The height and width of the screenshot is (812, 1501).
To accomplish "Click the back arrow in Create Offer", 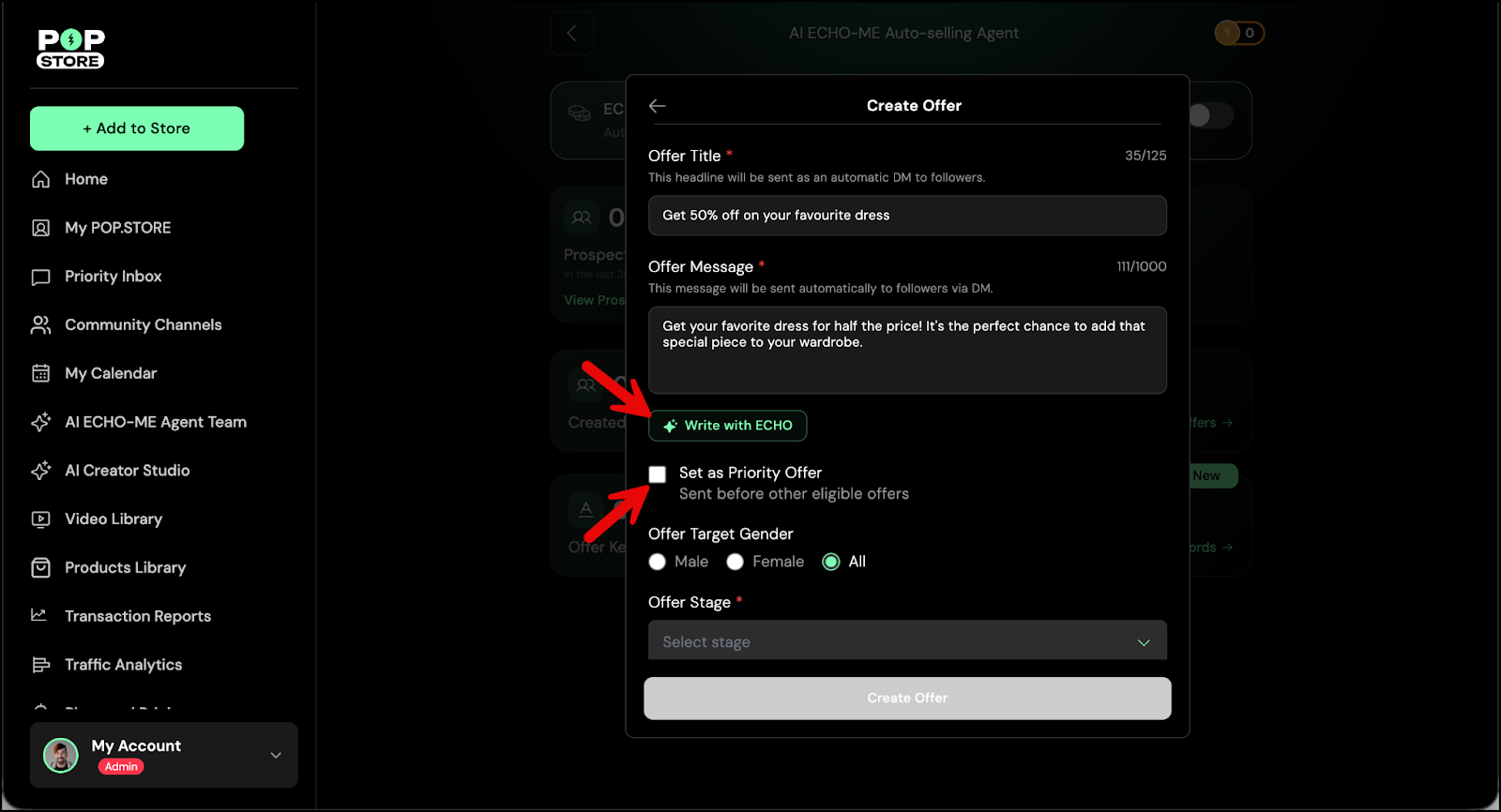I will tap(657, 106).
